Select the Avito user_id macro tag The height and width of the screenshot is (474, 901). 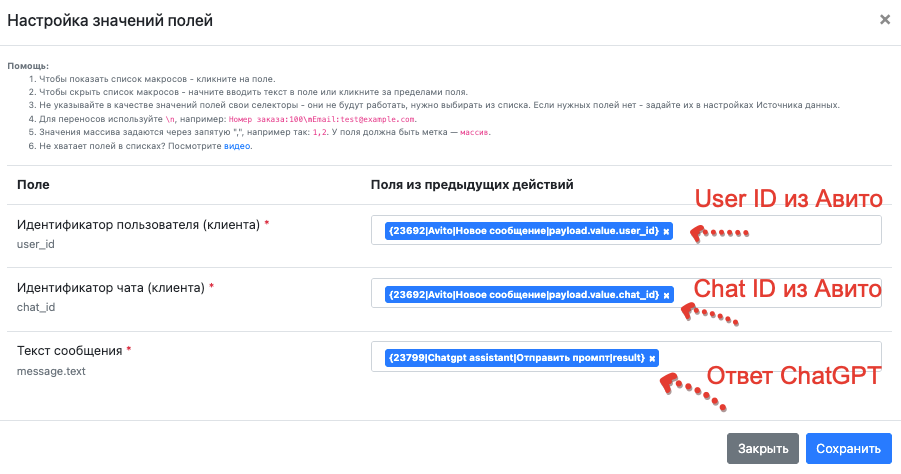tap(523, 231)
